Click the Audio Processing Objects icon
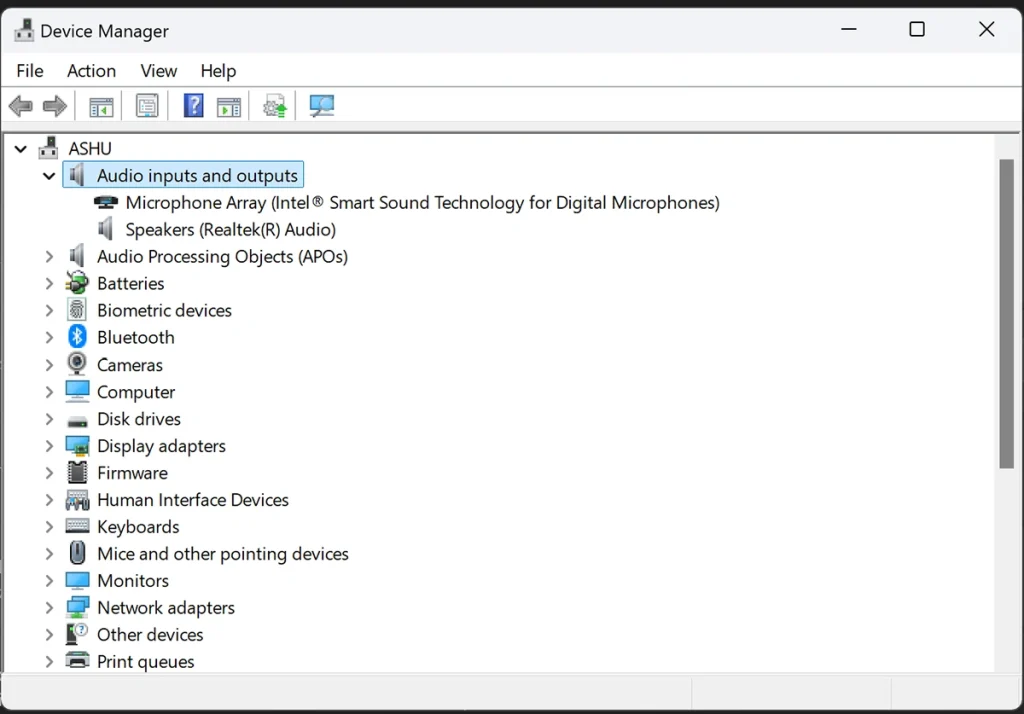 (77, 256)
